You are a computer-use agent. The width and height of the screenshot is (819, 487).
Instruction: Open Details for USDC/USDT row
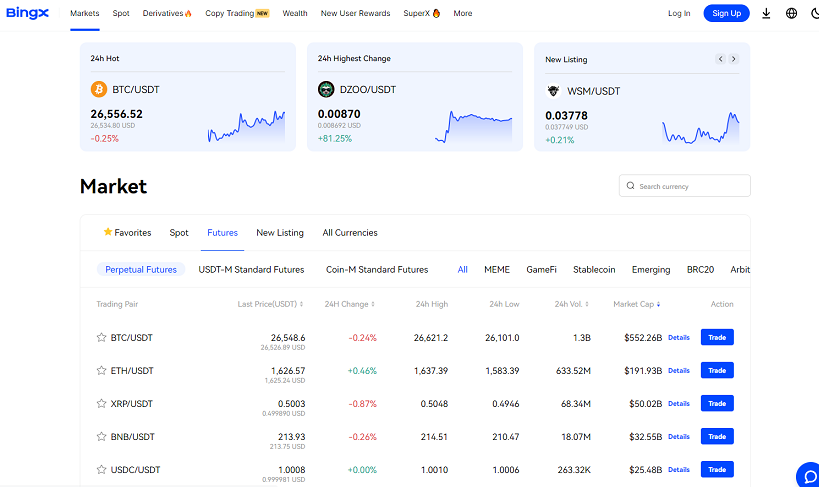(678, 469)
